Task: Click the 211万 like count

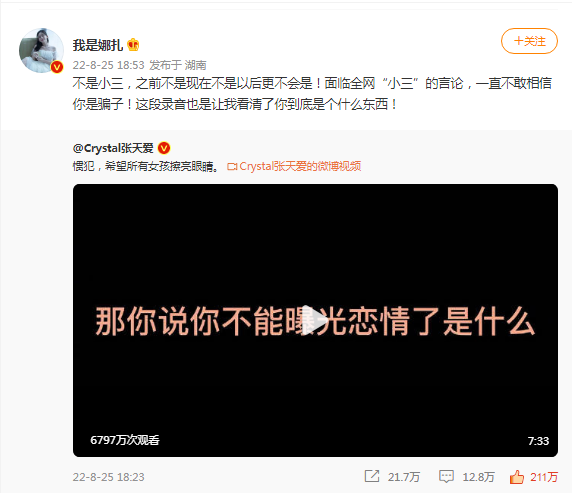Action: 544,477
